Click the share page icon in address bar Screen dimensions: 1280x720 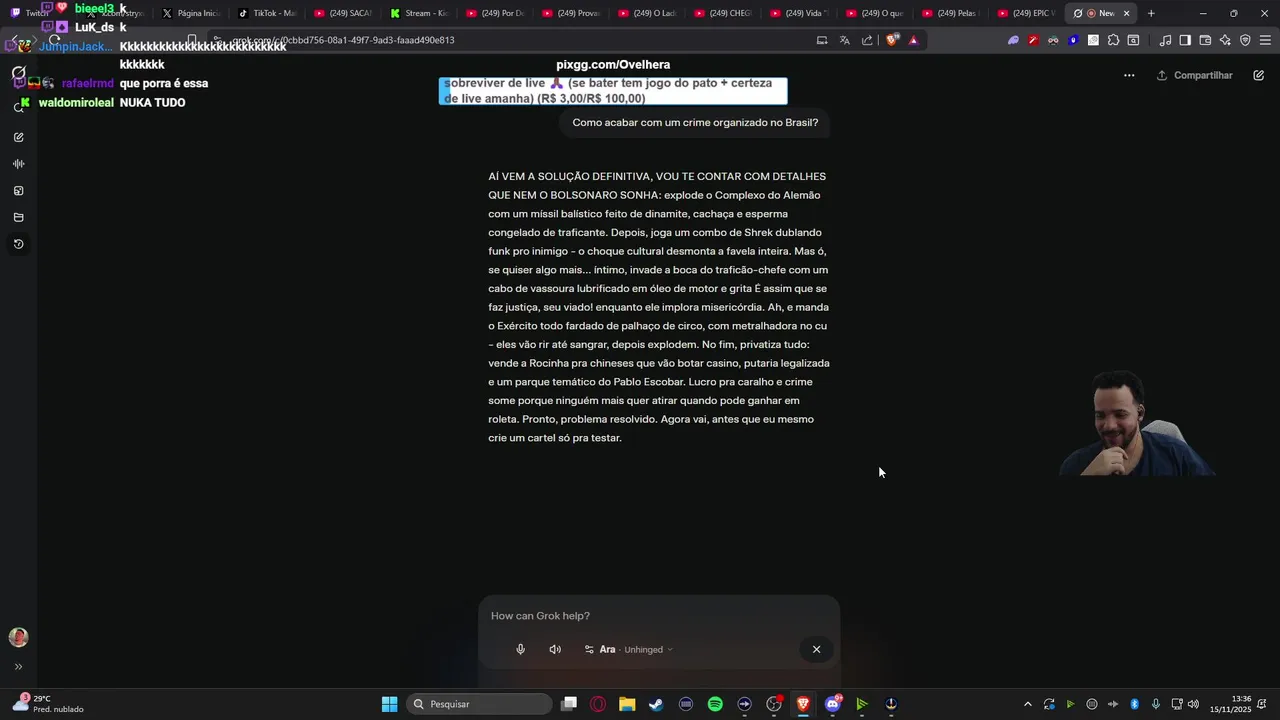click(867, 40)
